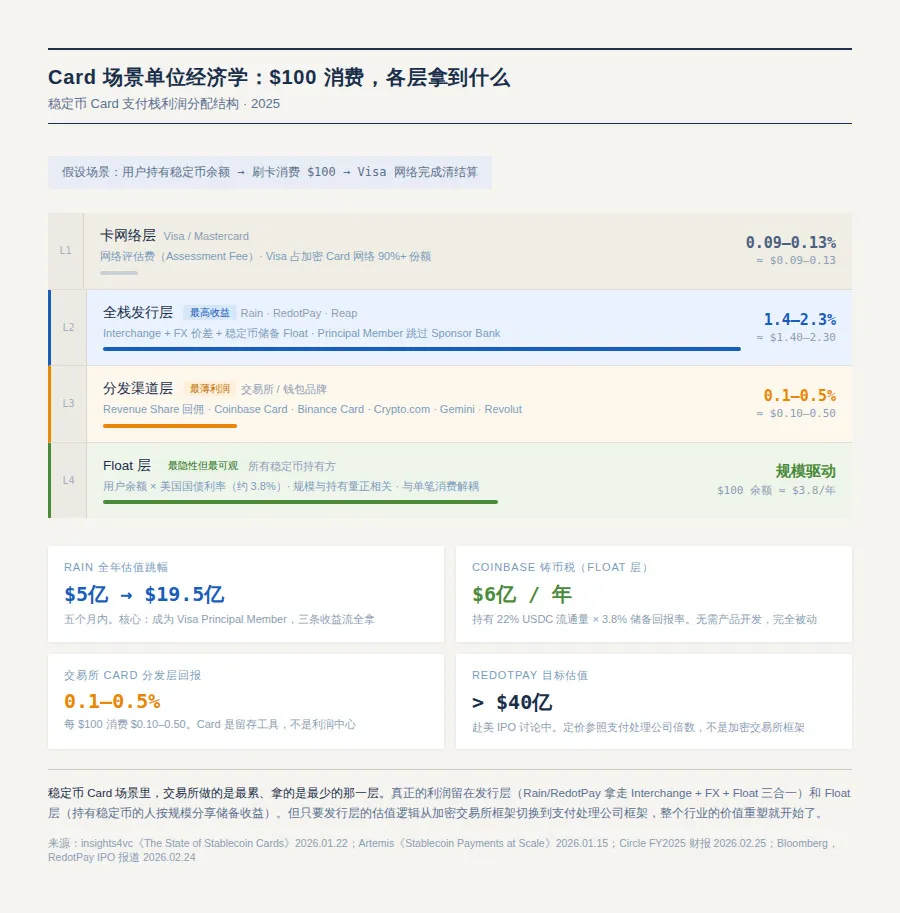
Task: Click the blue bar under 全栈发行层
Action: [421, 349]
